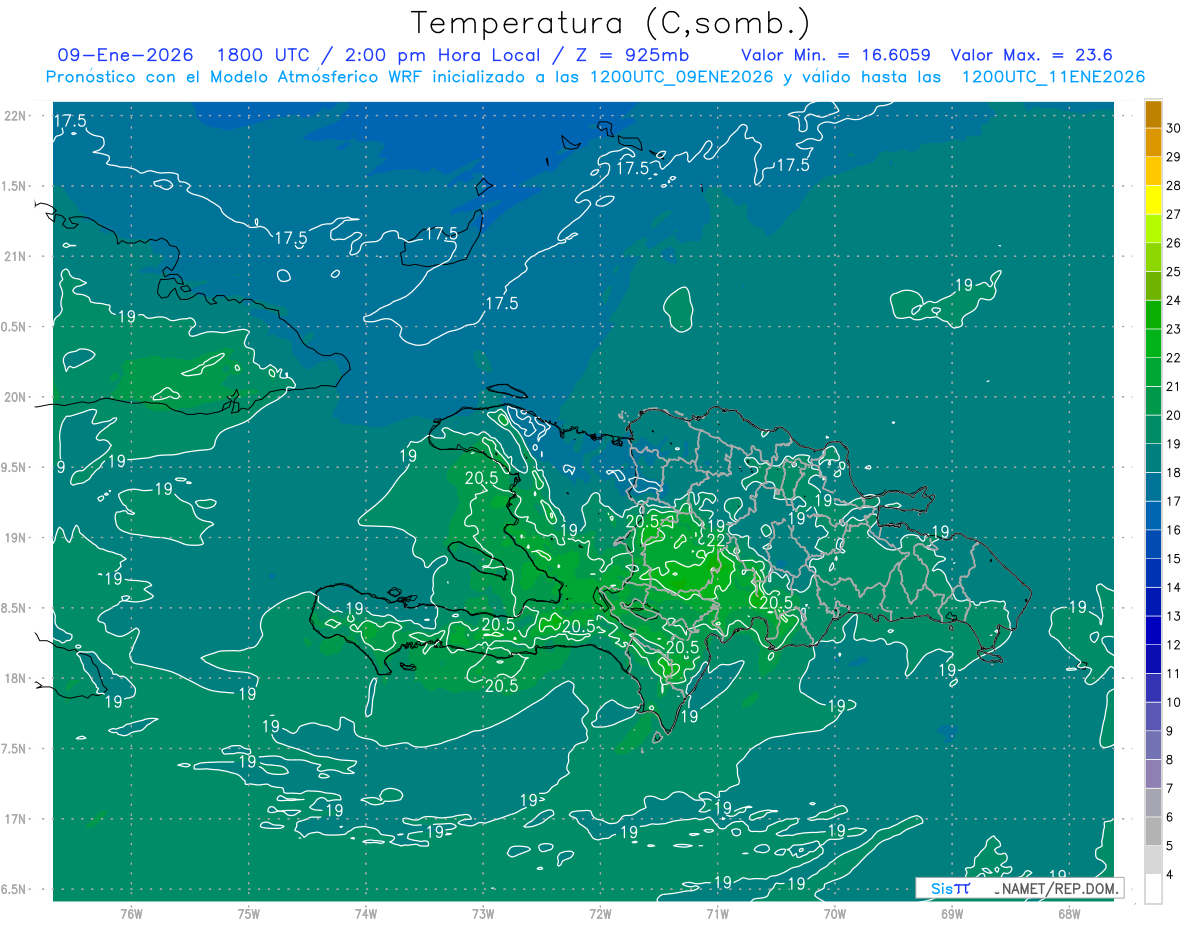
Task: Click the '69W' longitude axis label
Action: pyautogui.click(x=952, y=914)
